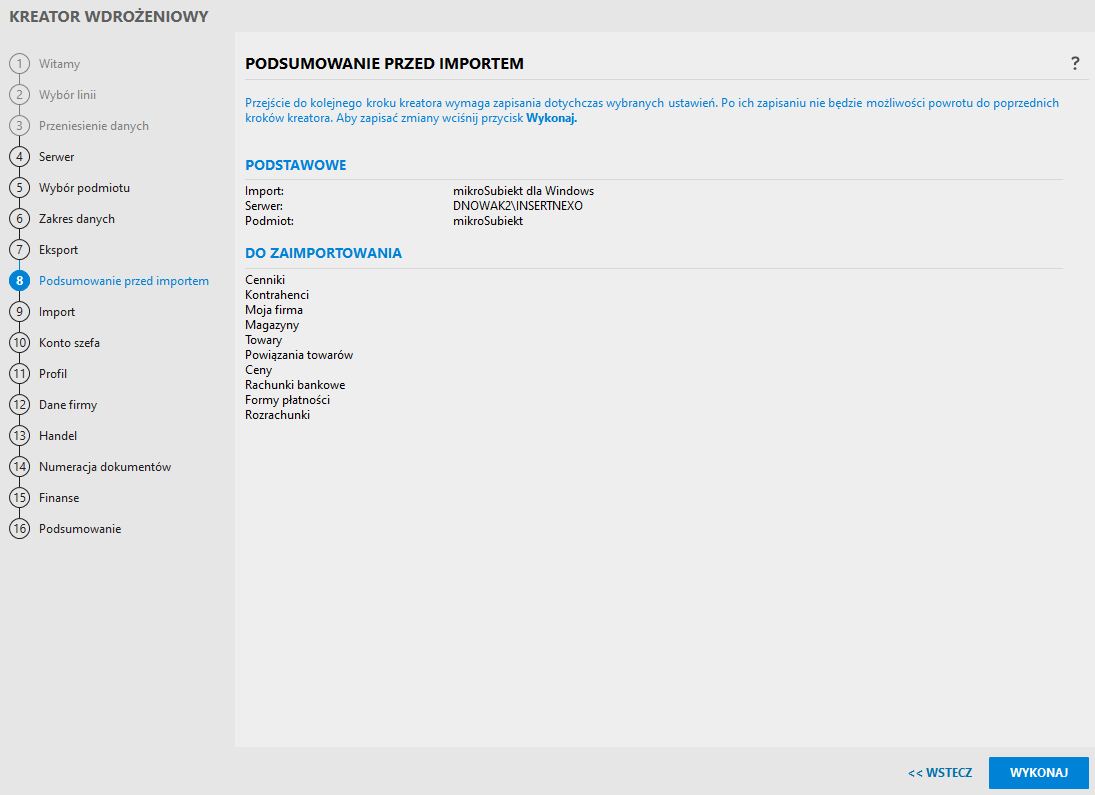1095x795 pixels.
Task: Click the Rachunki bankowe list entry
Action: click(295, 385)
